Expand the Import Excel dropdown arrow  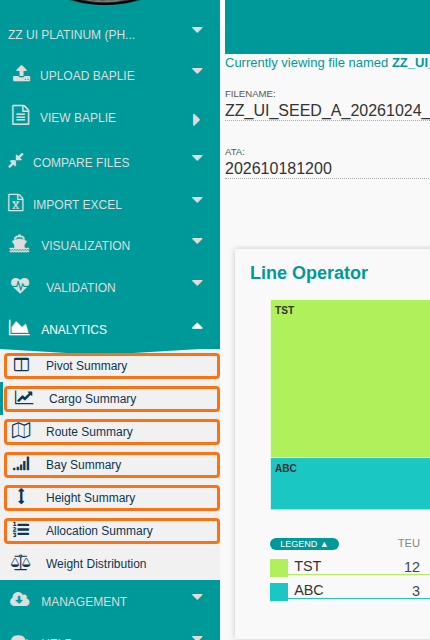[x=197, y=200]
